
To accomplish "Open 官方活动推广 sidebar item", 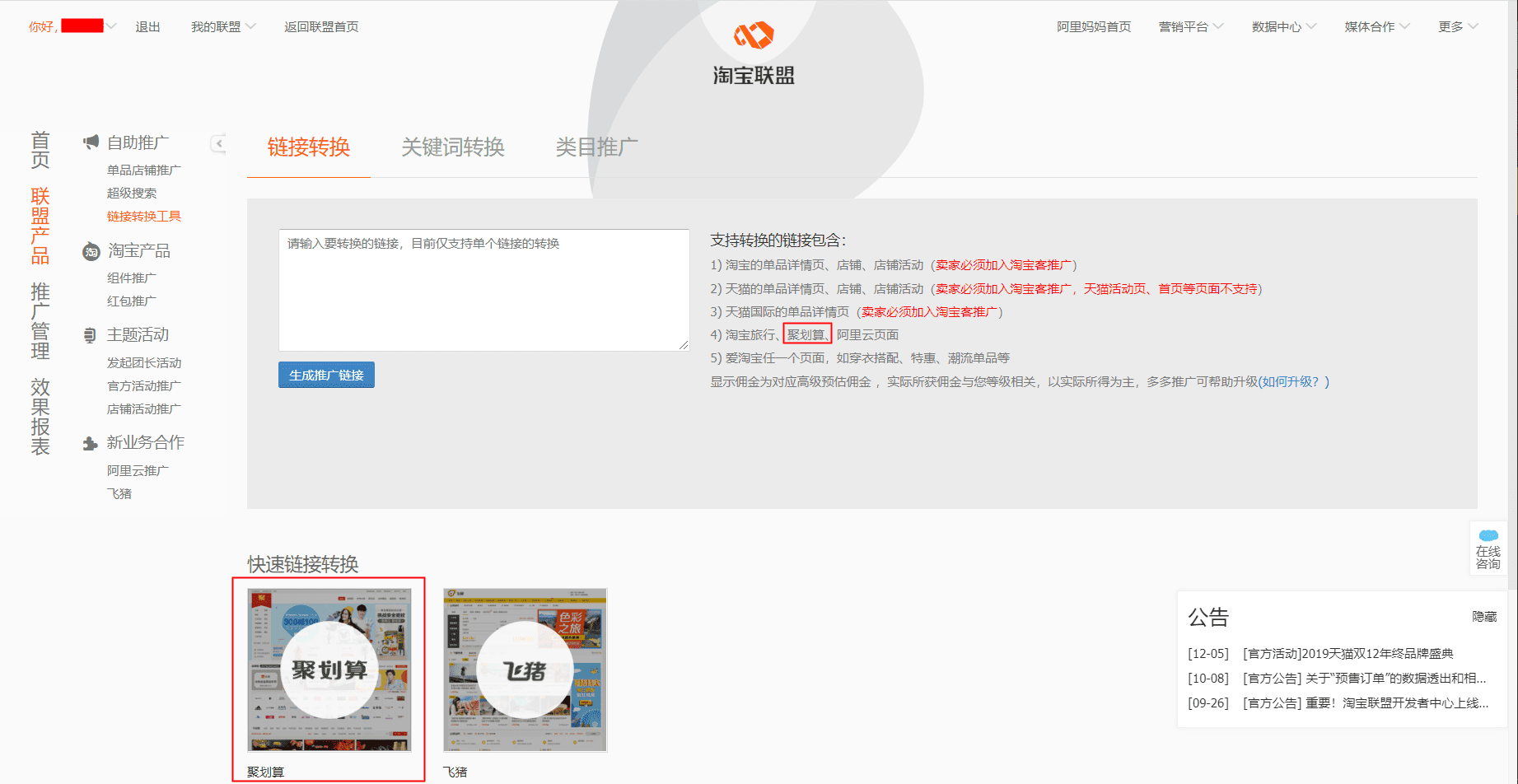I will click(144, 386).
